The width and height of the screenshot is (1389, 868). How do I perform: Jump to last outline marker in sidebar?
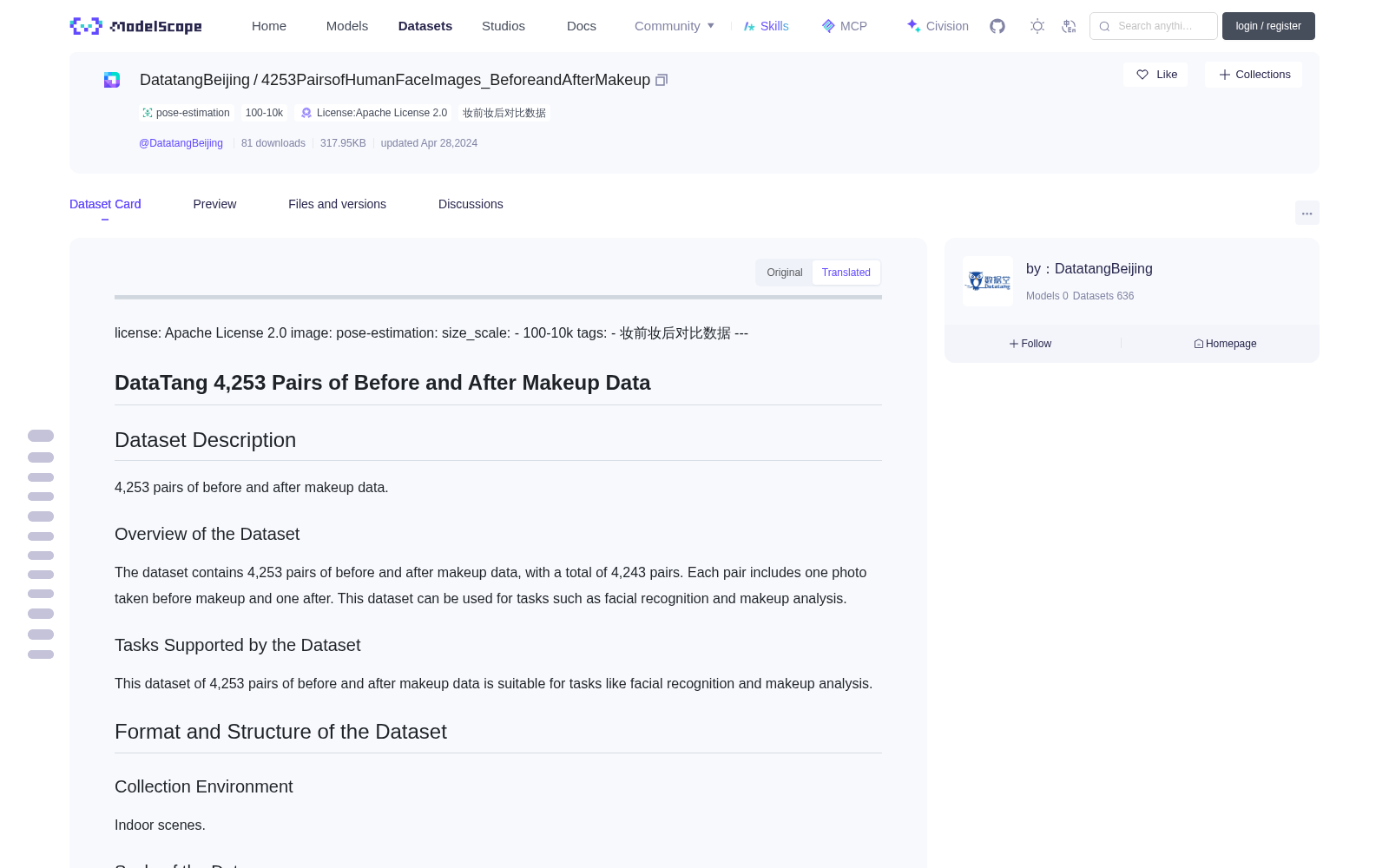pos(41,654)
